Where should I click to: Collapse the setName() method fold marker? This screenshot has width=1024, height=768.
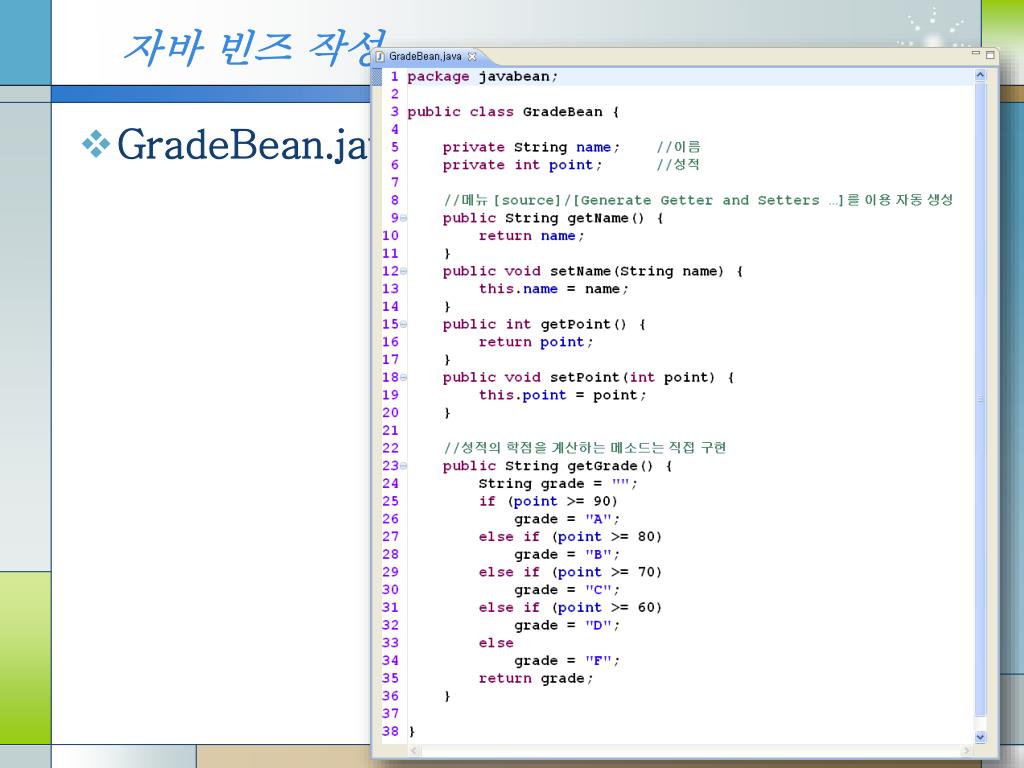coord(404,271)
